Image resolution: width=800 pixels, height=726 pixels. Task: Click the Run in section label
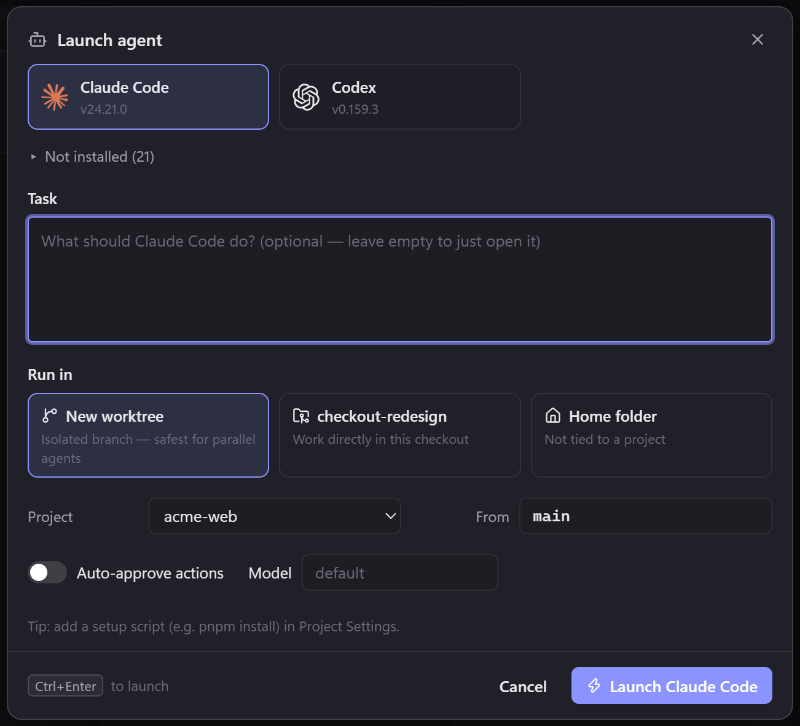[x=50, y=374]
